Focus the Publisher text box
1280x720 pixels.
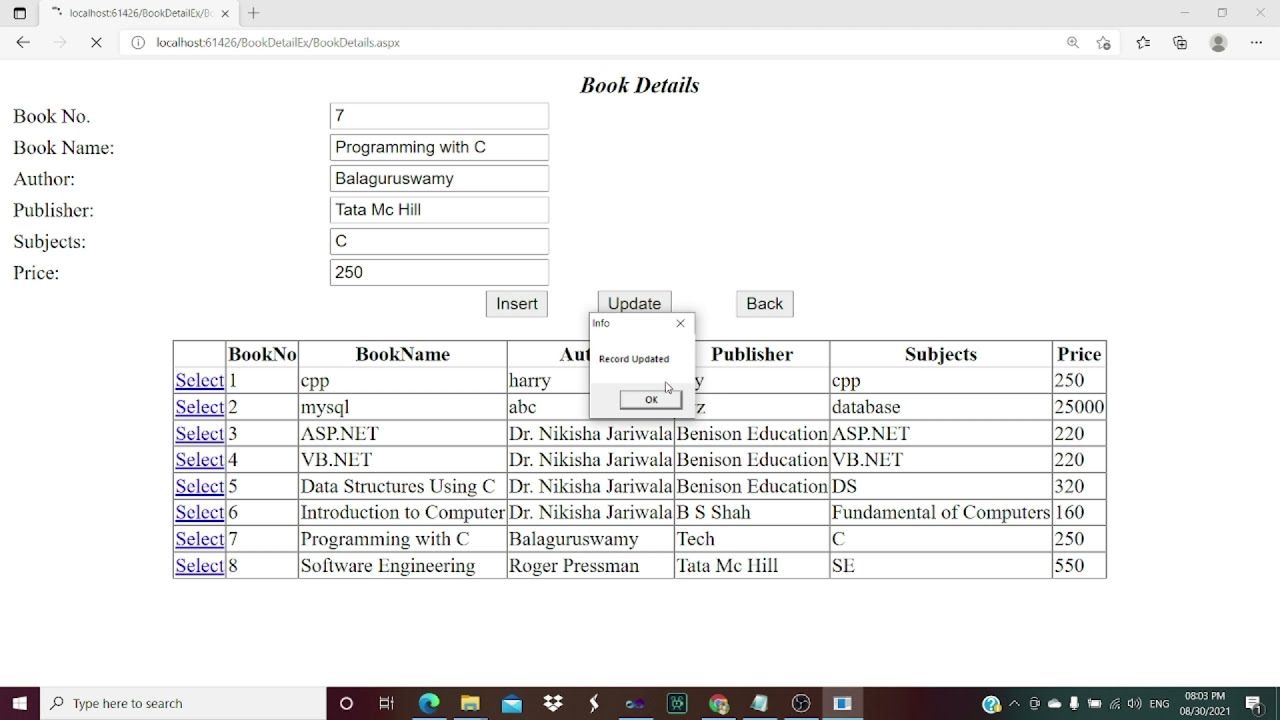(x=439, y=210)
